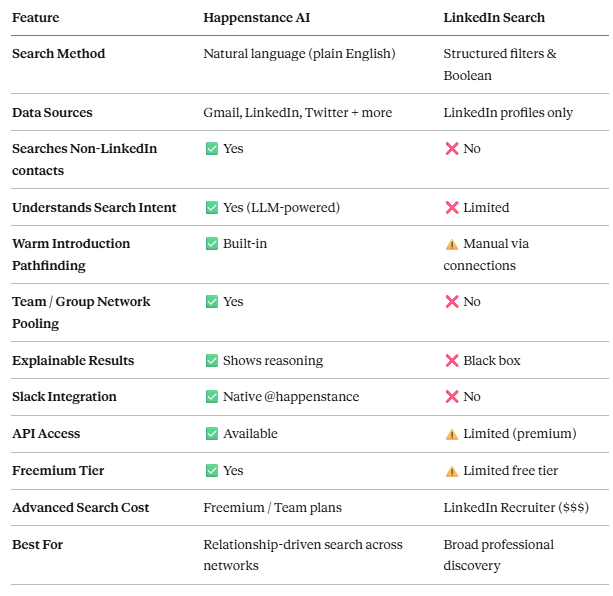Image resolution: width=613 pixels, height=596 pixels.
Task: Click the warning icon beside "Manual via connections"
Action: pos(451,244)
